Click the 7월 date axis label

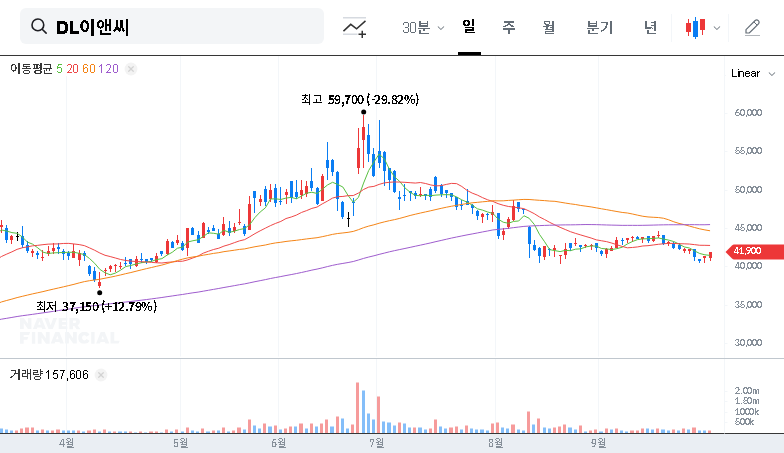tap(376, 443)
